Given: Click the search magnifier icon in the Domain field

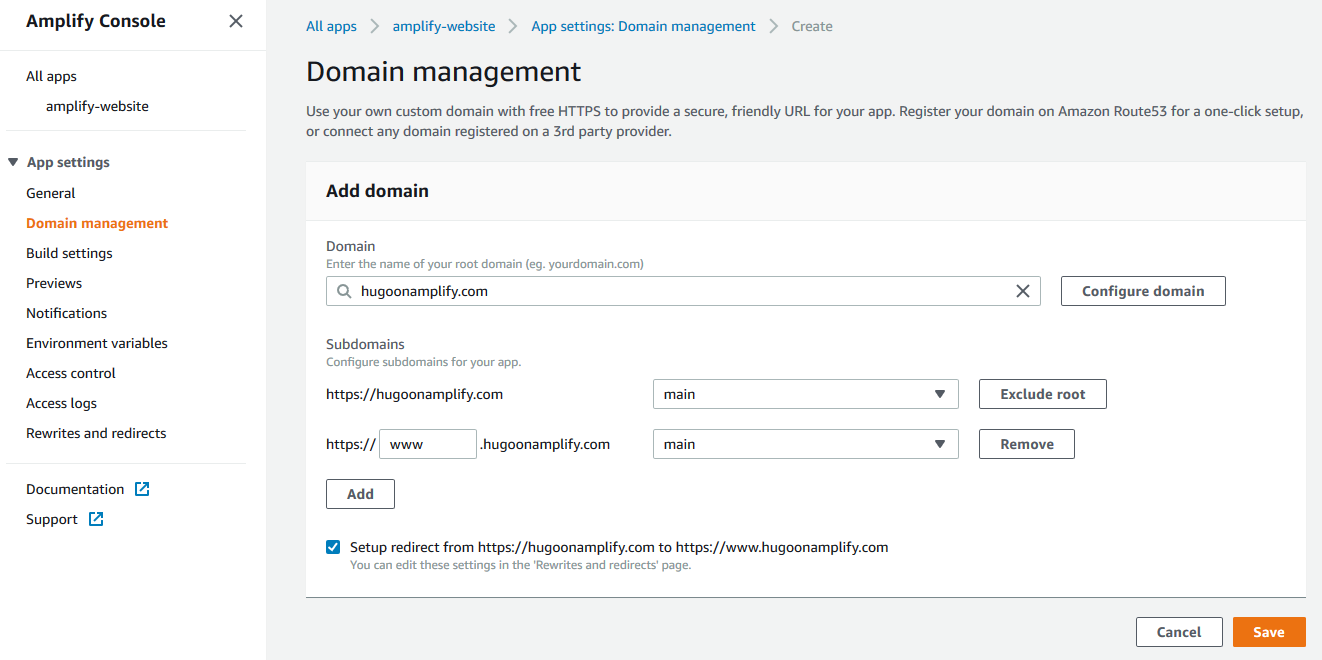Looking at the screenshot, I should click(x=343, y=291).
